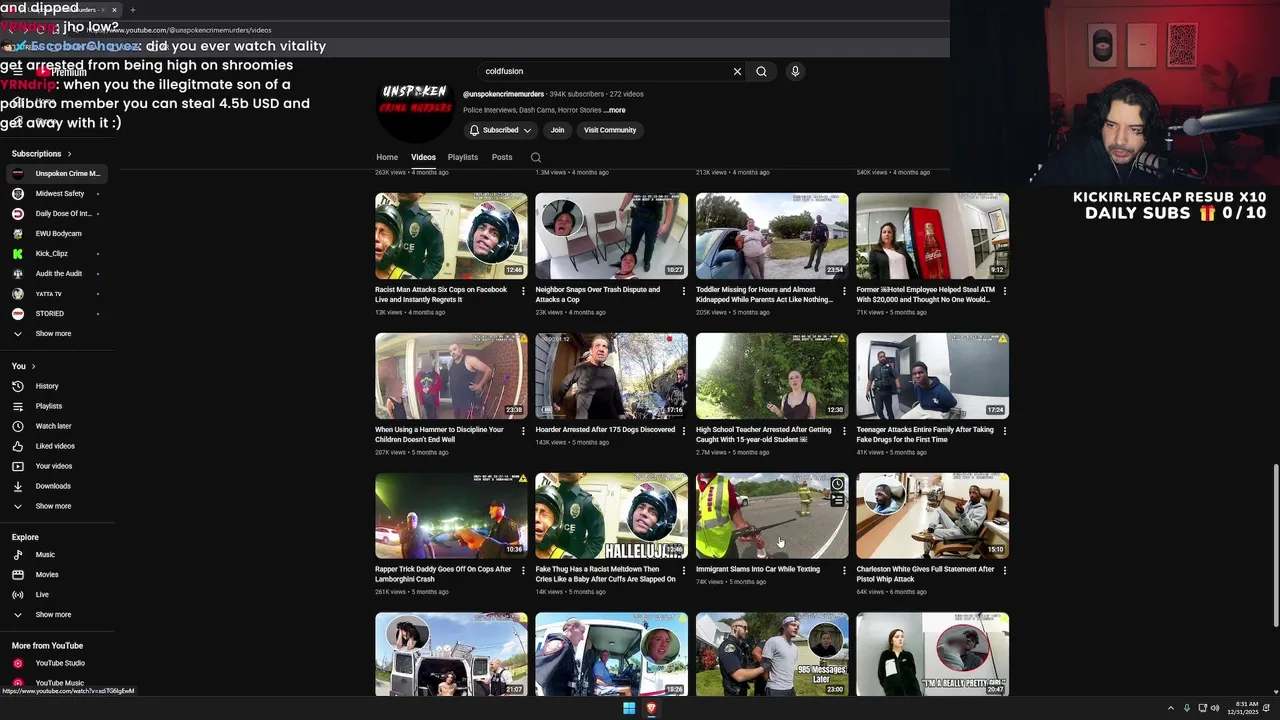Open options for Hoarder Arrested video

684,431
